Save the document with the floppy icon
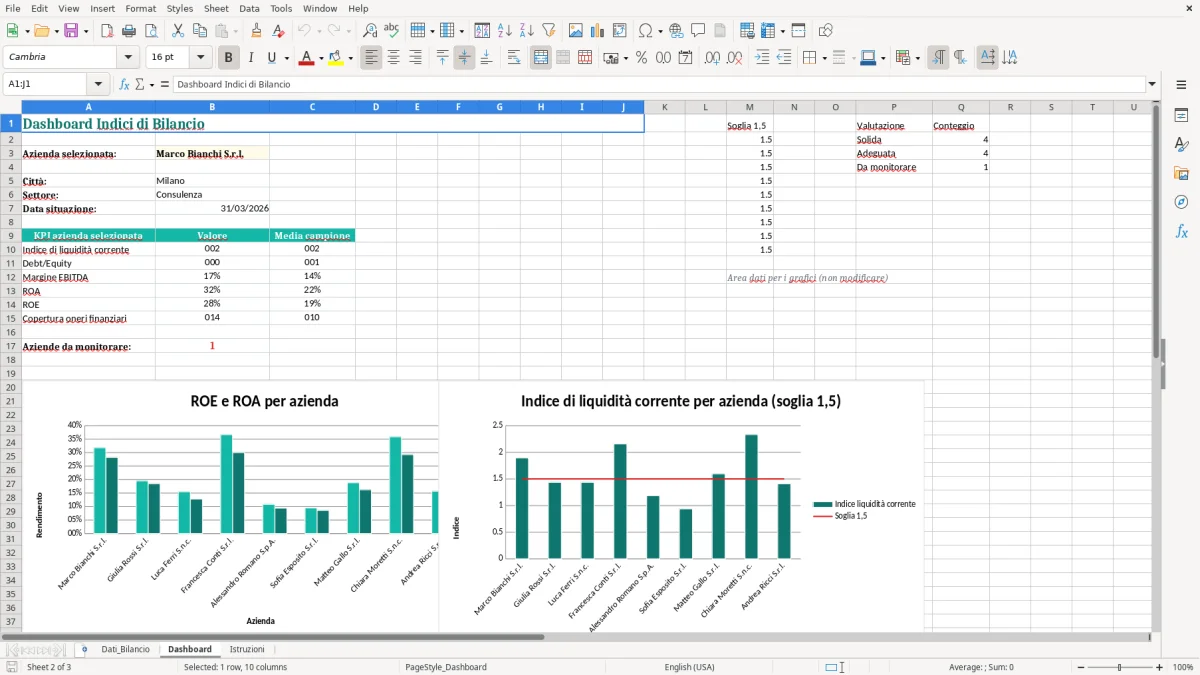This screenshot has height=675, width=1200. 71,31
